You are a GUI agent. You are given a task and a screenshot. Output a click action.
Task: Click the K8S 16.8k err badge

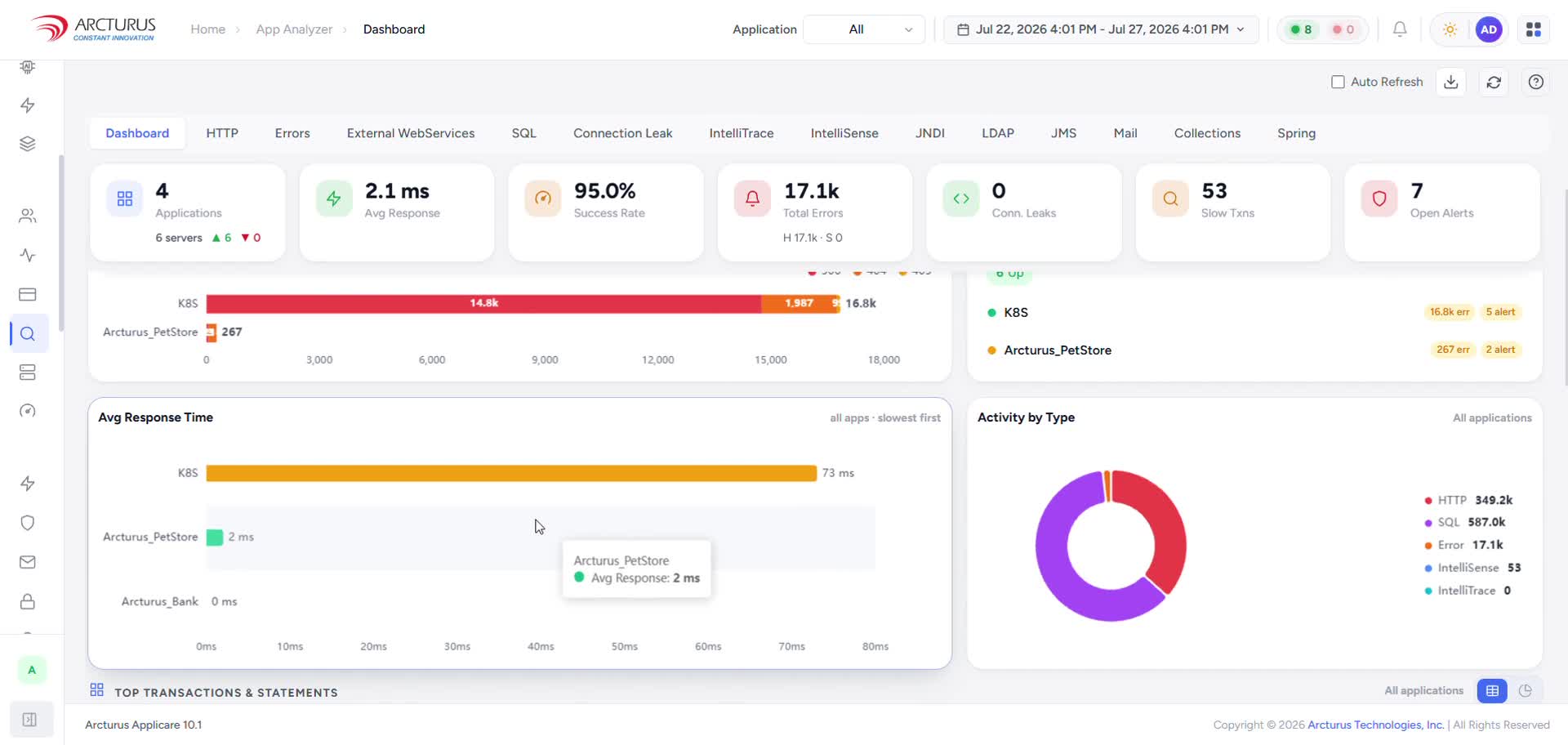coord(1449,312)
